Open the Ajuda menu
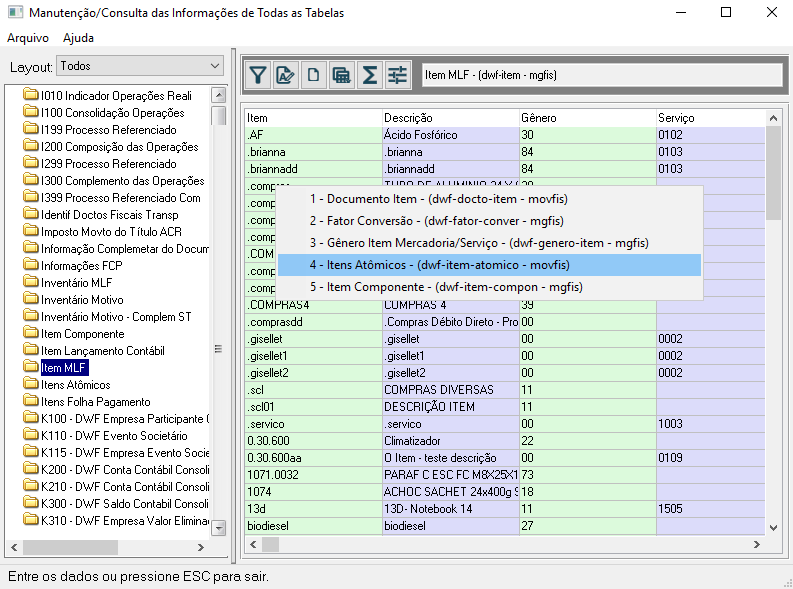Viewport: 793px width, 589px height. tap(78, 38)
